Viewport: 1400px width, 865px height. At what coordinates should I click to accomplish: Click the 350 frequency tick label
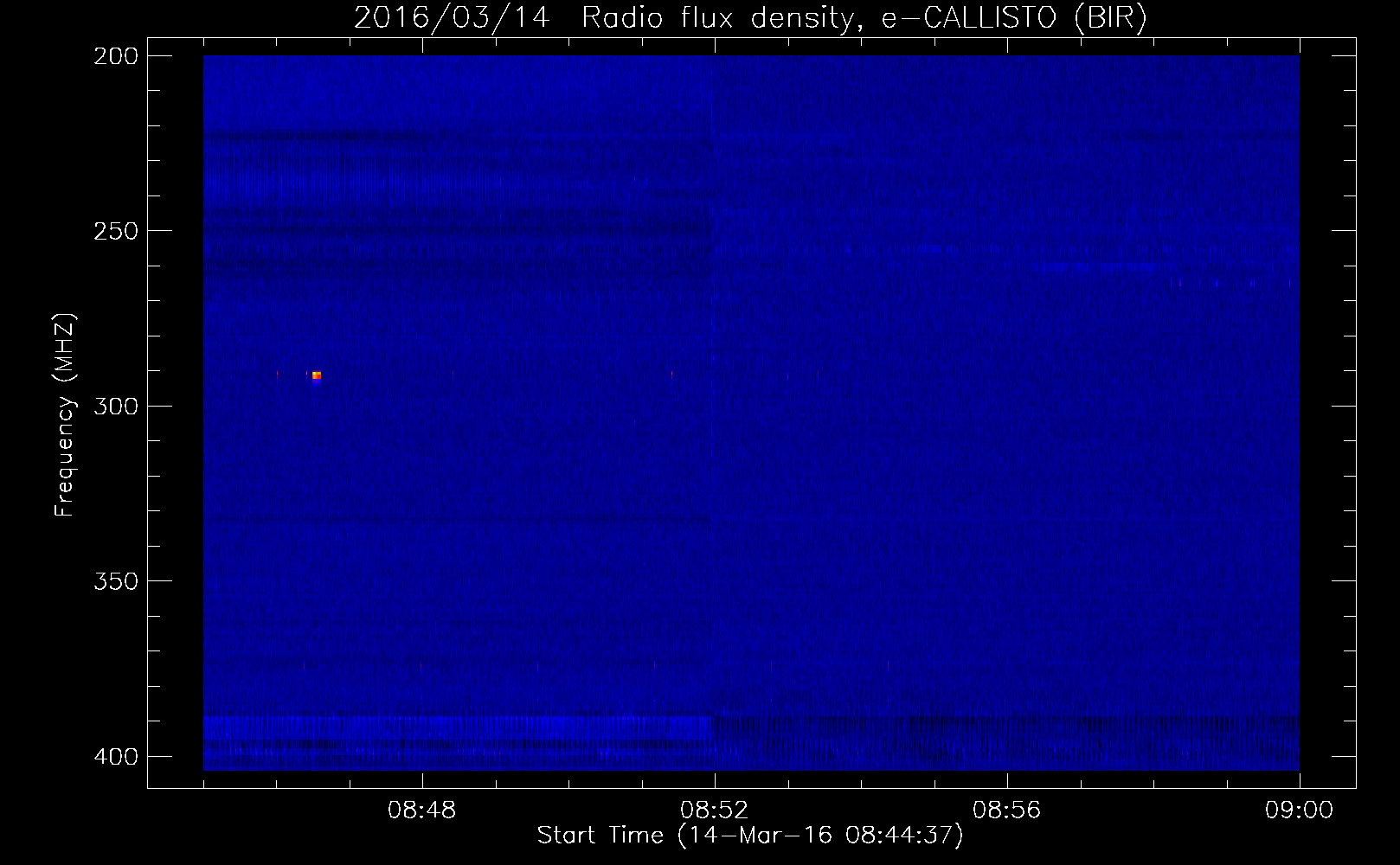[115, 580]
